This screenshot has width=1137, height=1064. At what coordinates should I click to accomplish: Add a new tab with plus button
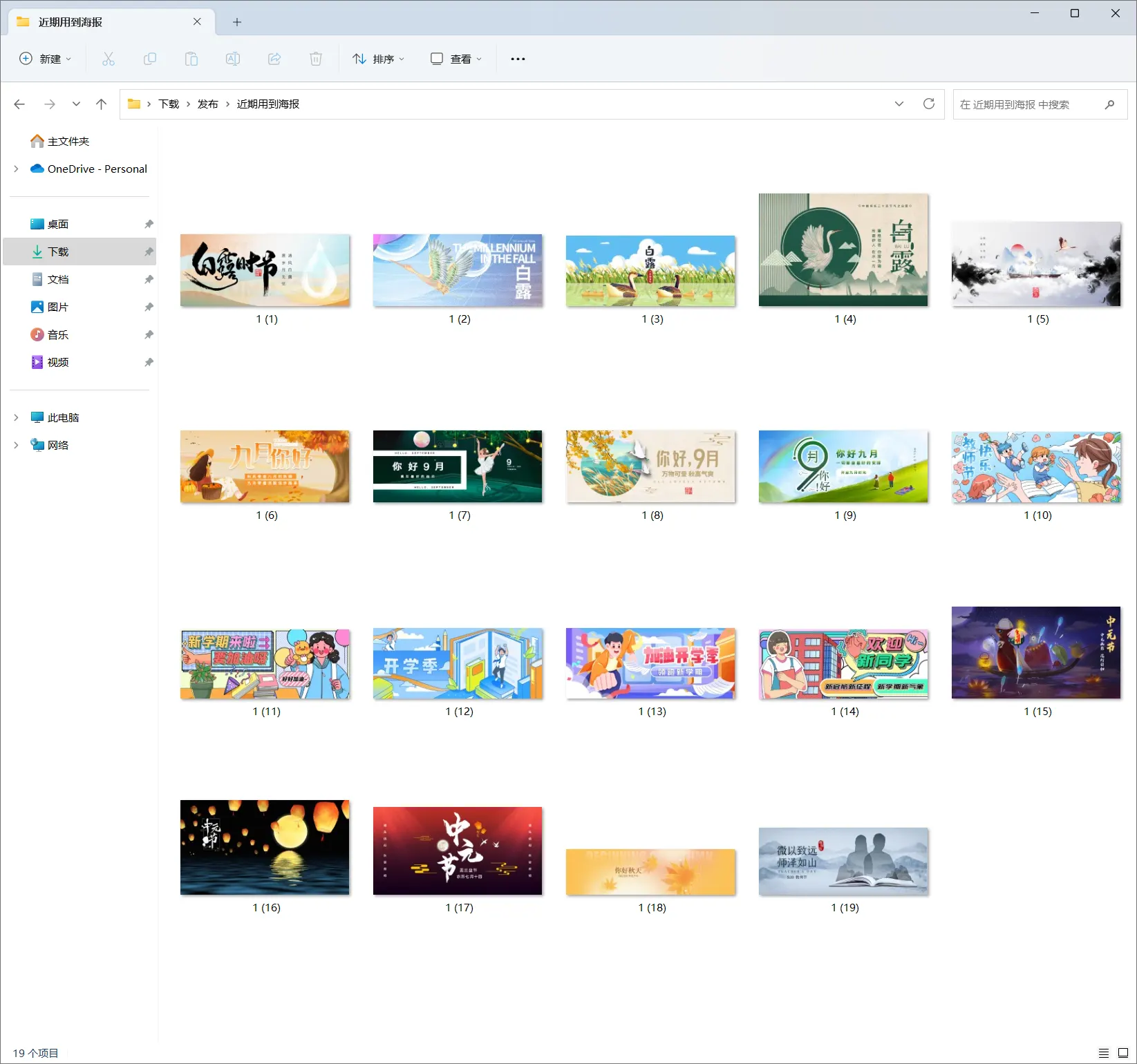(237, 22)
